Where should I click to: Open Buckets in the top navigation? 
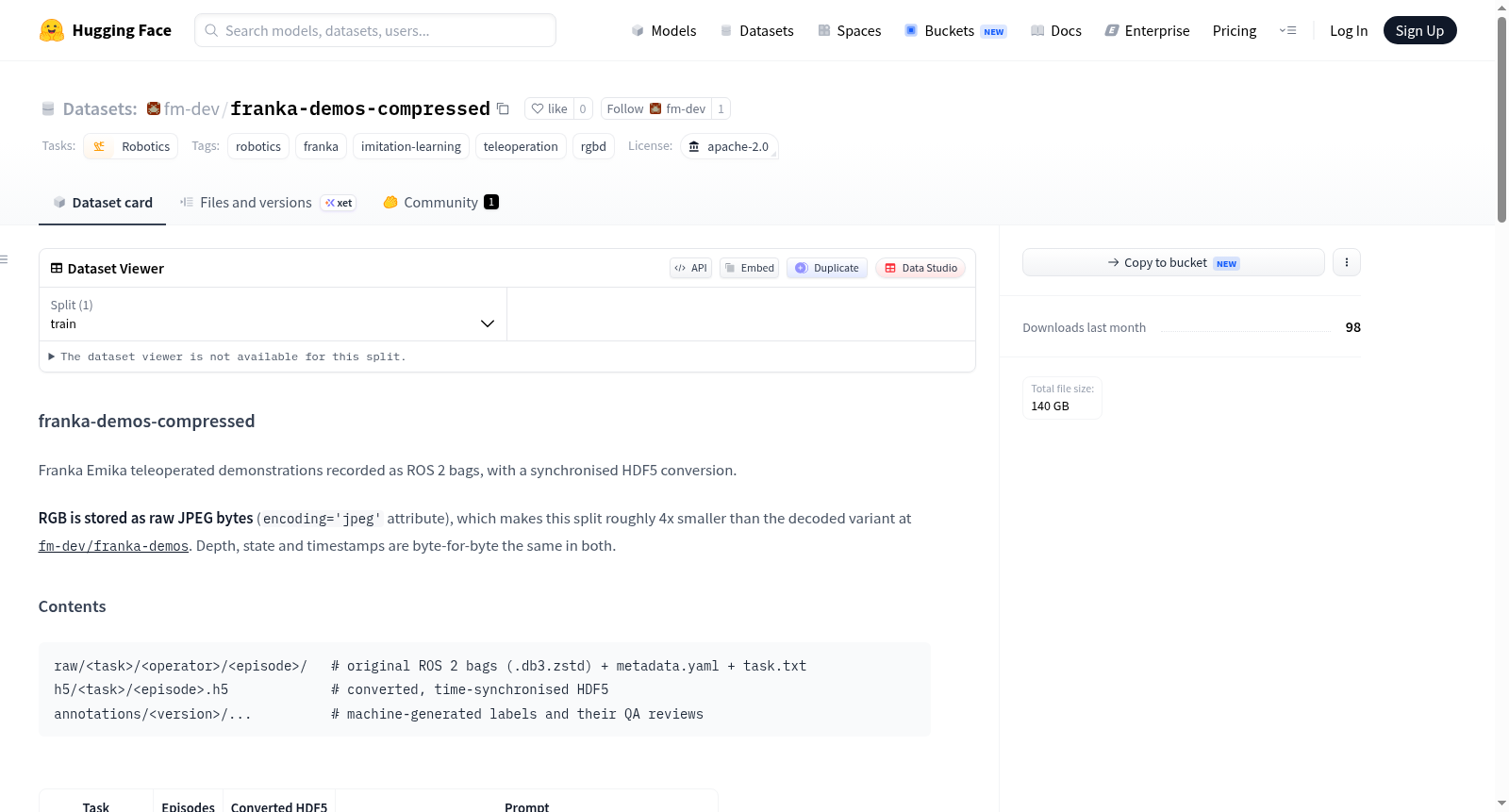[x=955, y=30]
